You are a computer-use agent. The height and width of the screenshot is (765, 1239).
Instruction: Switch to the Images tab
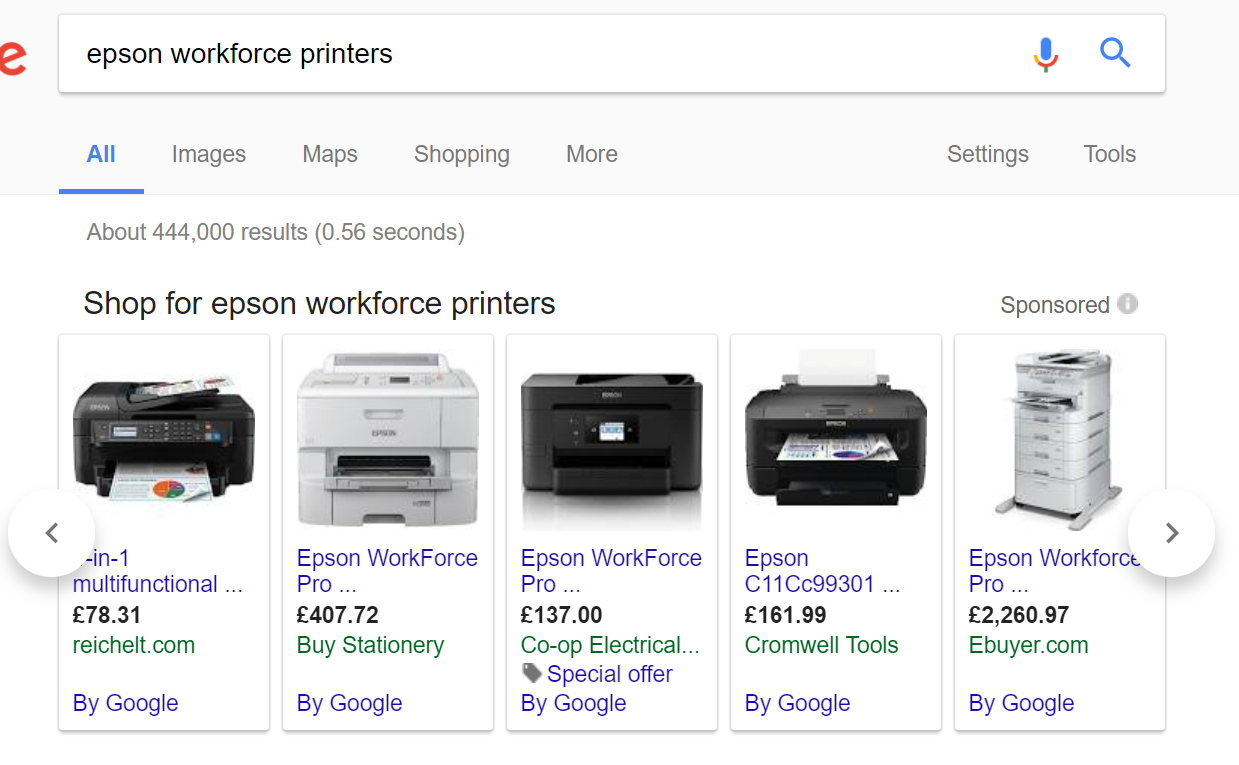coord(208,154)
